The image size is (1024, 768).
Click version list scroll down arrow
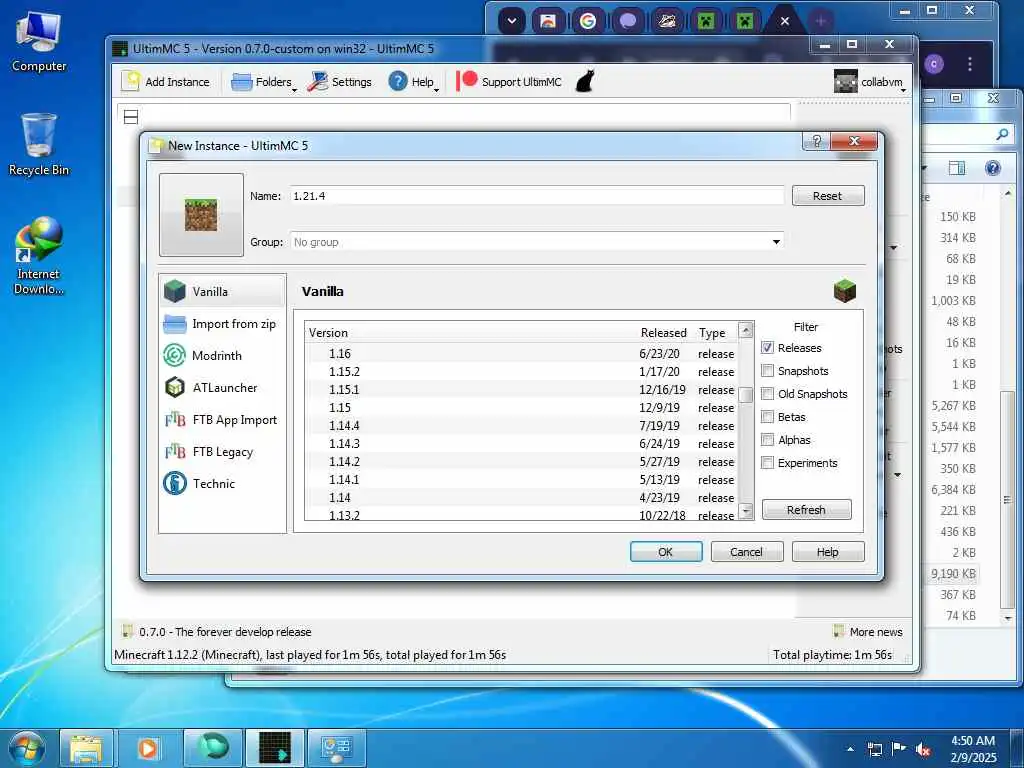[746, 511]
